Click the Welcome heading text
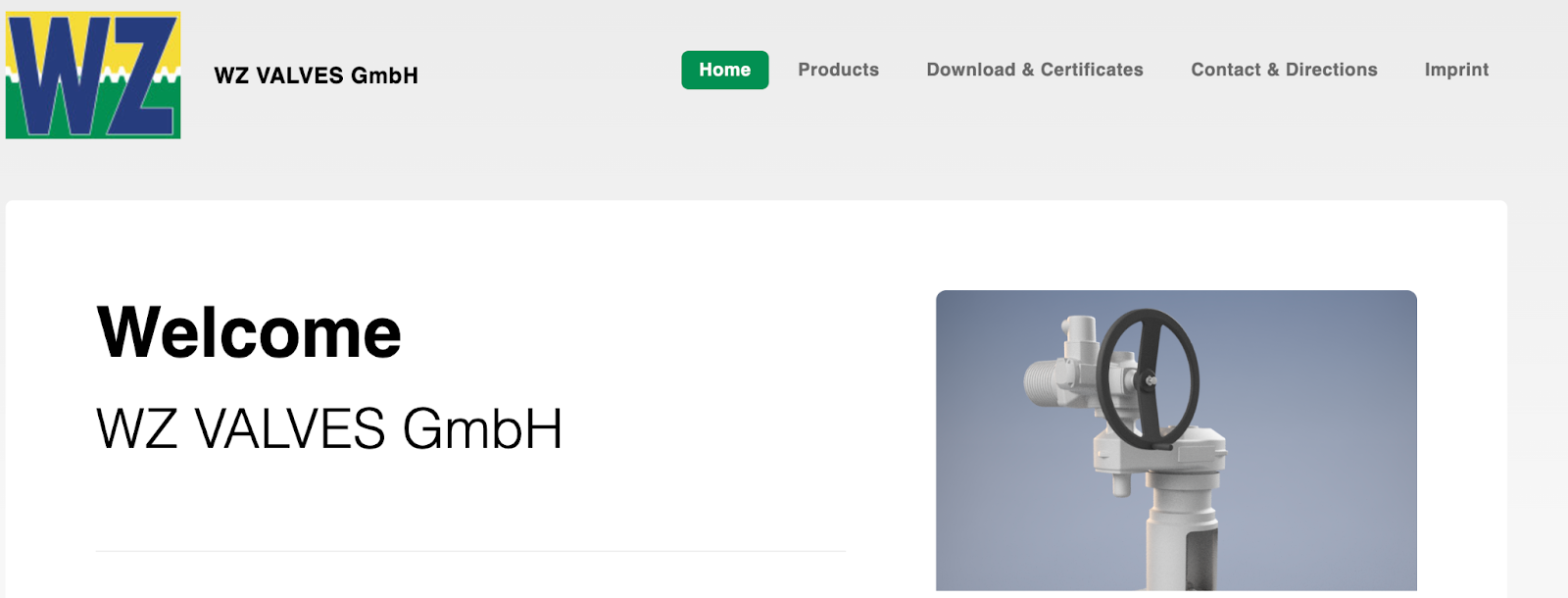This screenshot has width=1568, height=598. coord(249,332)
